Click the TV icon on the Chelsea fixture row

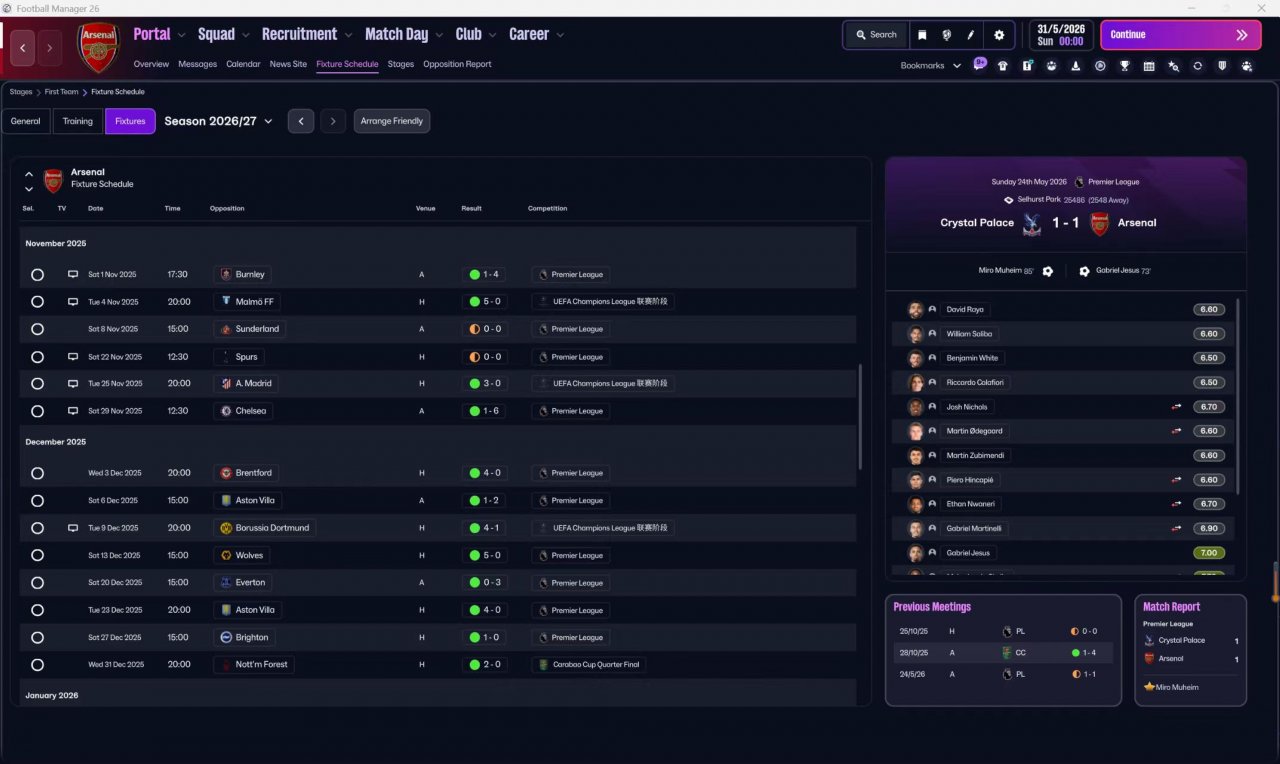(x=72, y=411)
